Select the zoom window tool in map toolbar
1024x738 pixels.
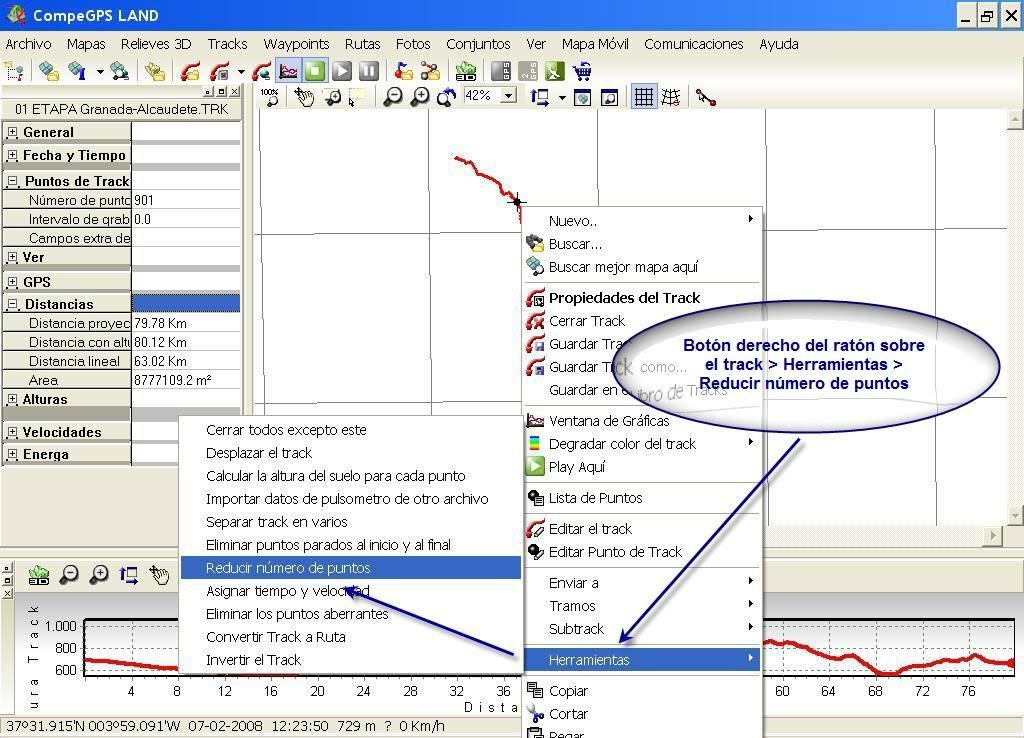coord(332,97)
